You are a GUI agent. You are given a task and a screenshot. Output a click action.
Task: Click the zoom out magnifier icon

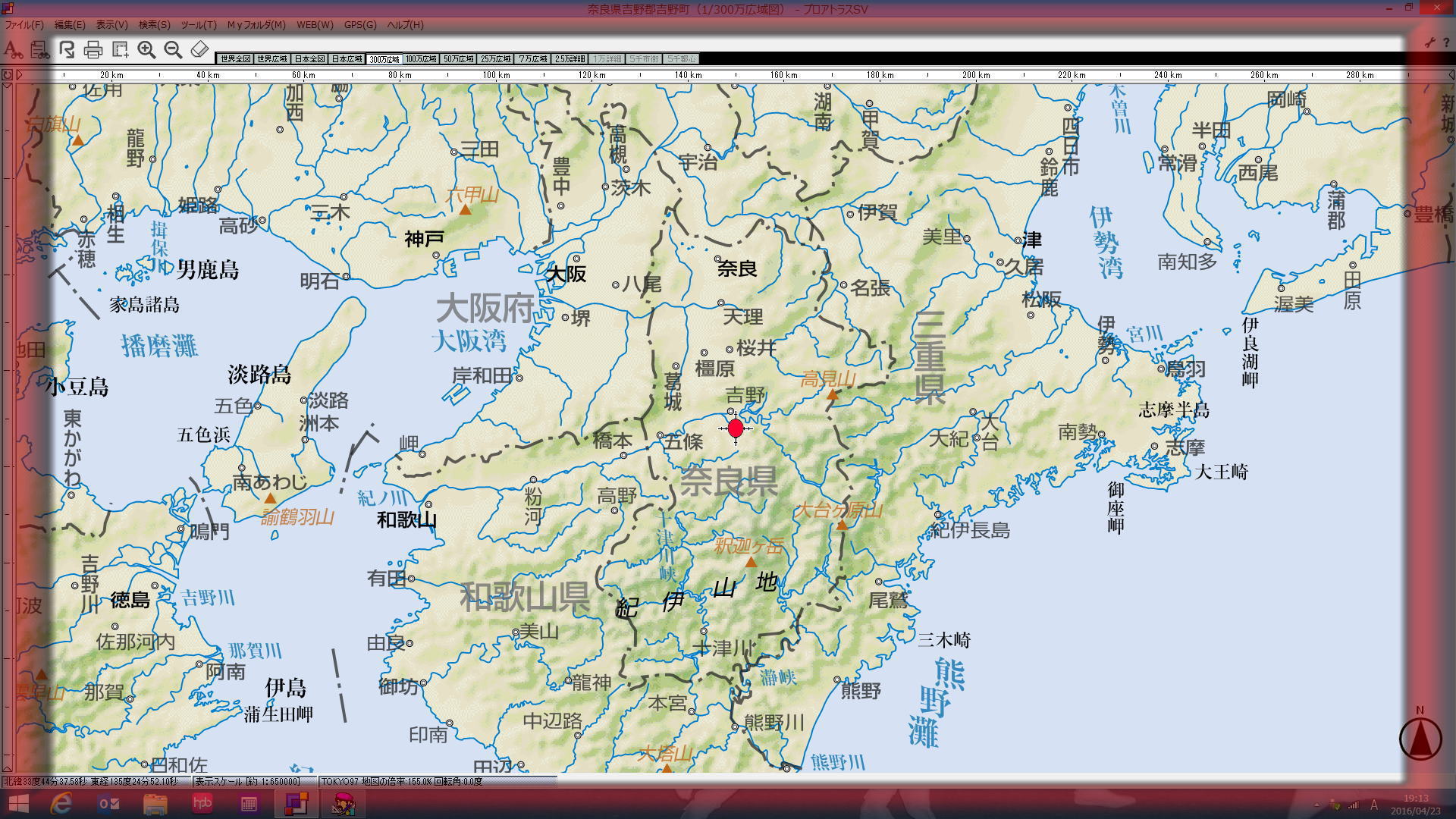173,50
